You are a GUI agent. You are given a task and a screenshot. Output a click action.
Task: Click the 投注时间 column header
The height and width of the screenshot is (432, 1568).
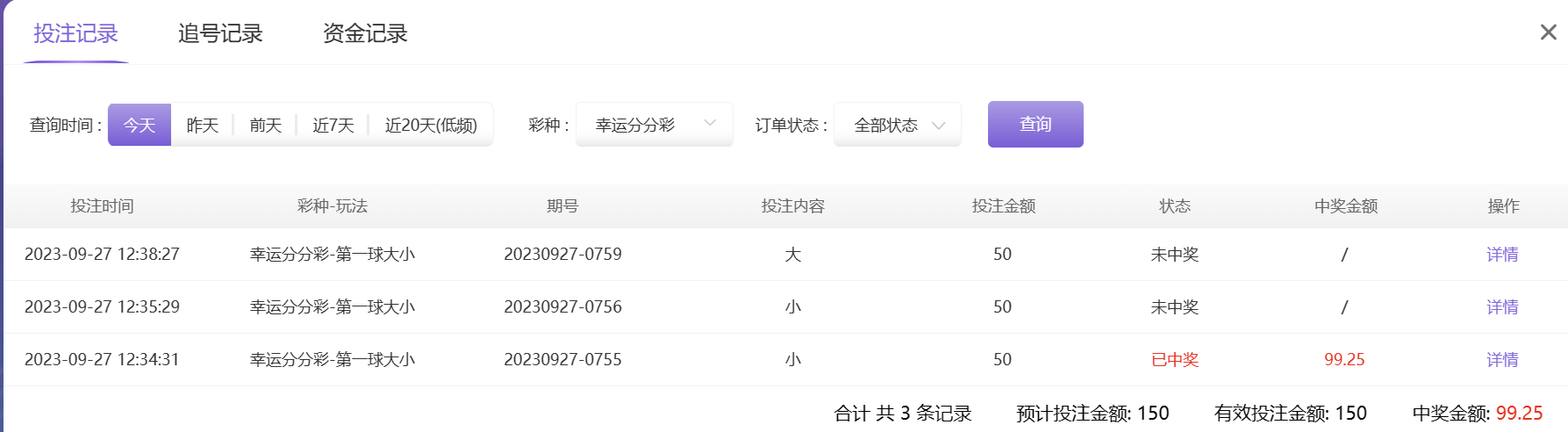tap(102, 206)
